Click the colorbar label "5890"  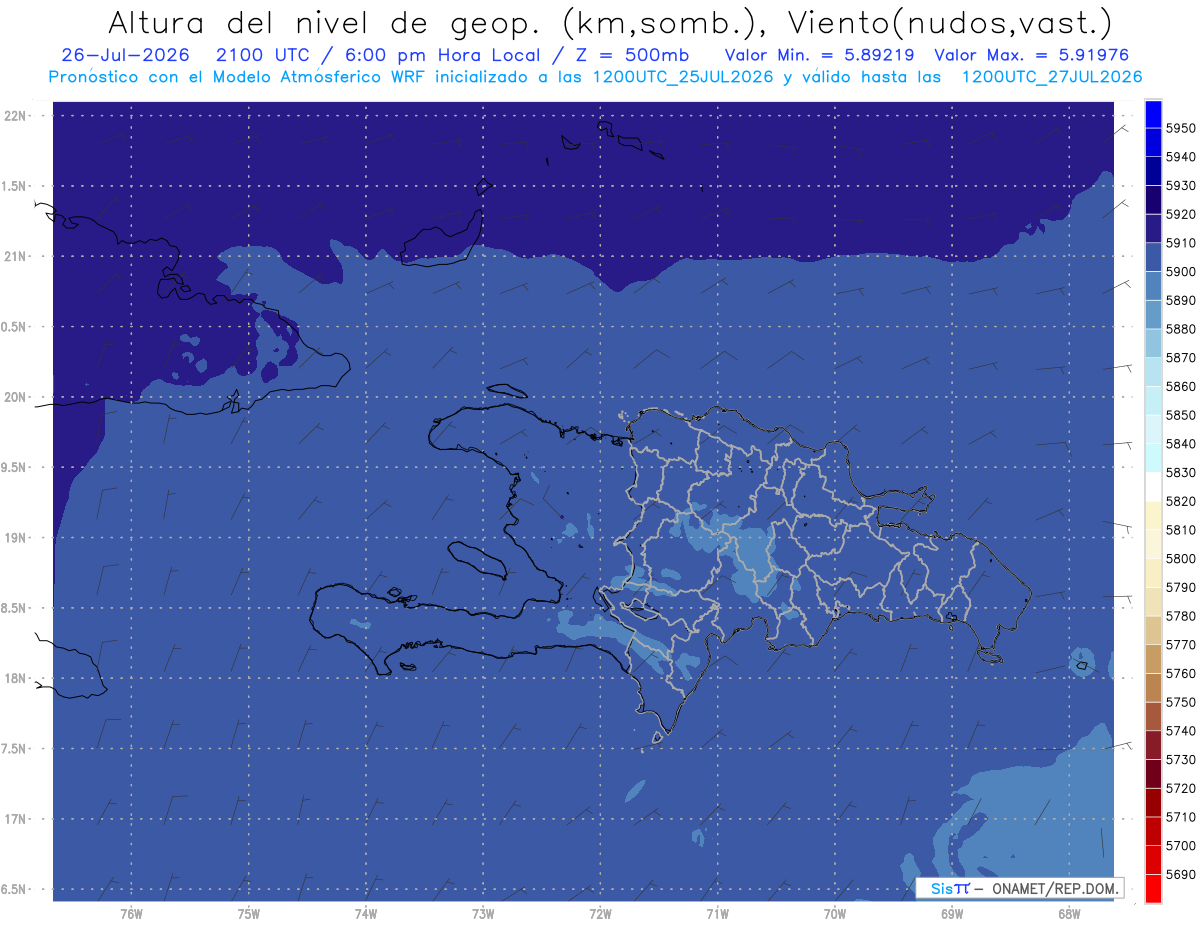pos(1180,300)
